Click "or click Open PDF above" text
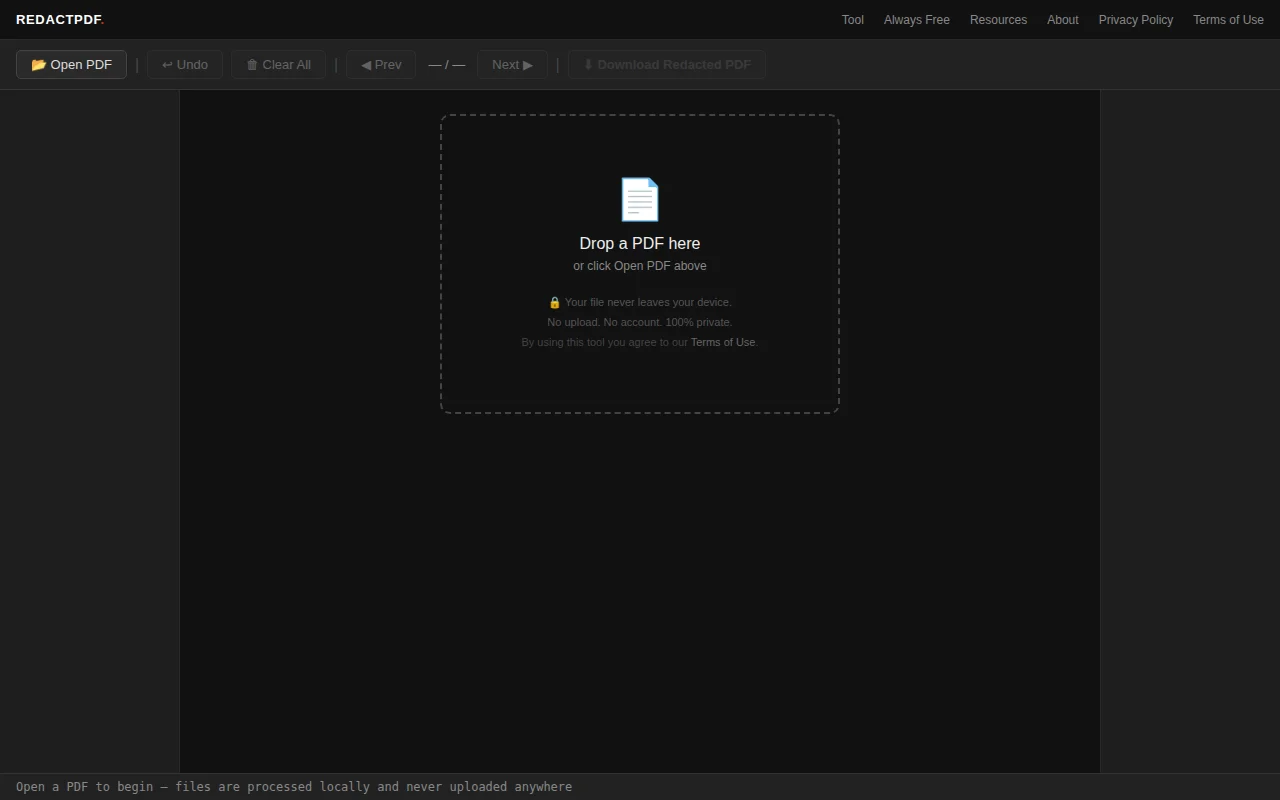The height and width of the screenshot is (800, 1280). pos(640,266)
